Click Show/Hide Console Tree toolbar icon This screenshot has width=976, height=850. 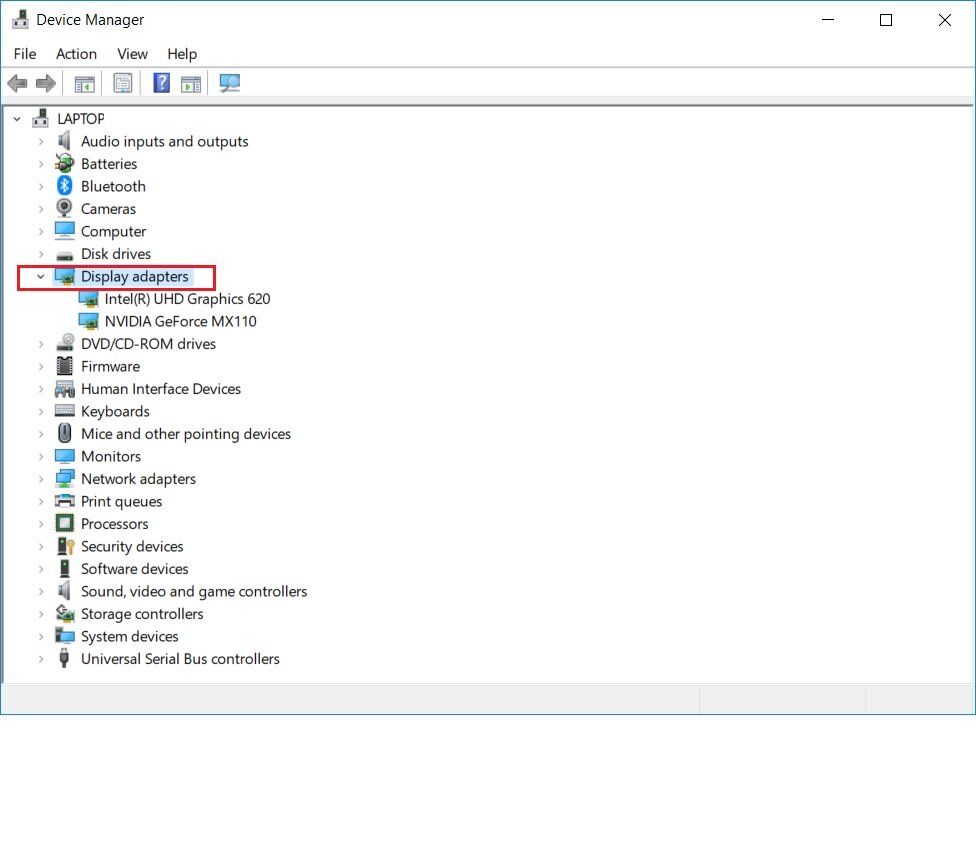85,83
